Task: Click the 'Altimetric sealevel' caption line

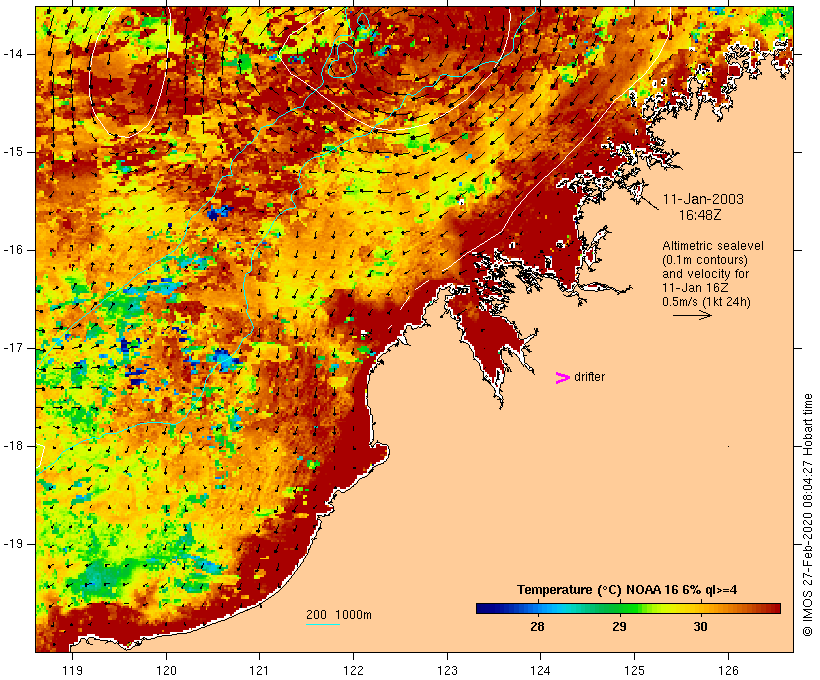Action: tap(713, 246)
